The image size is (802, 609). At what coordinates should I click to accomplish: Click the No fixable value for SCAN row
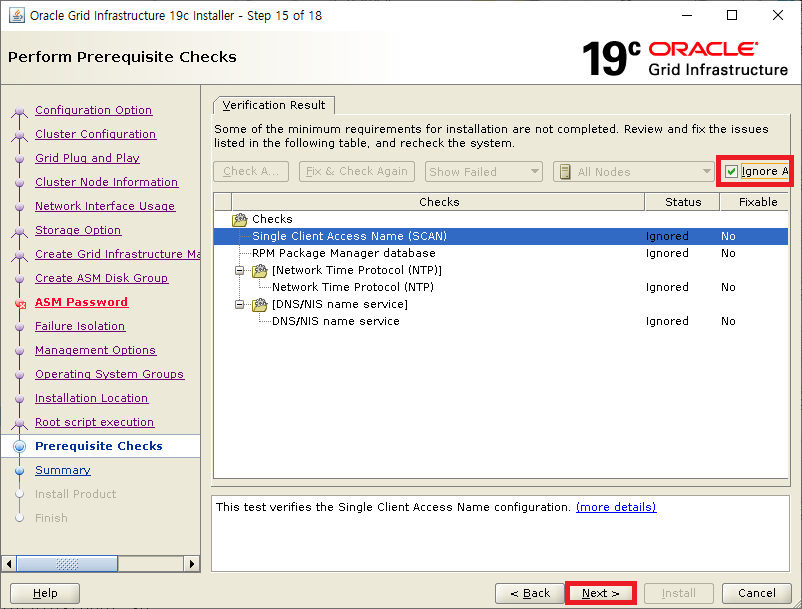(x=728, y=236)
